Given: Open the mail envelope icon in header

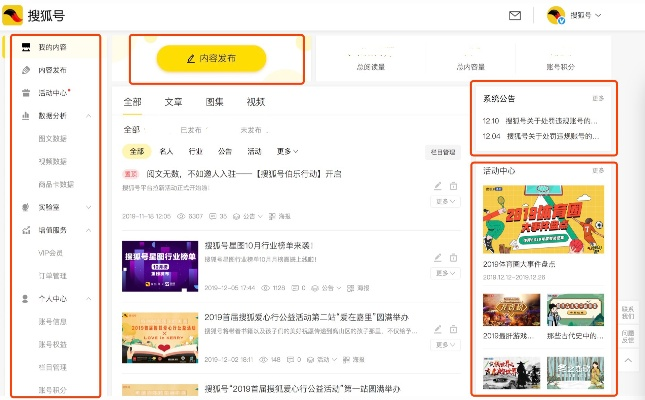Looking at the screenshot, I should [x=515, y=15].
